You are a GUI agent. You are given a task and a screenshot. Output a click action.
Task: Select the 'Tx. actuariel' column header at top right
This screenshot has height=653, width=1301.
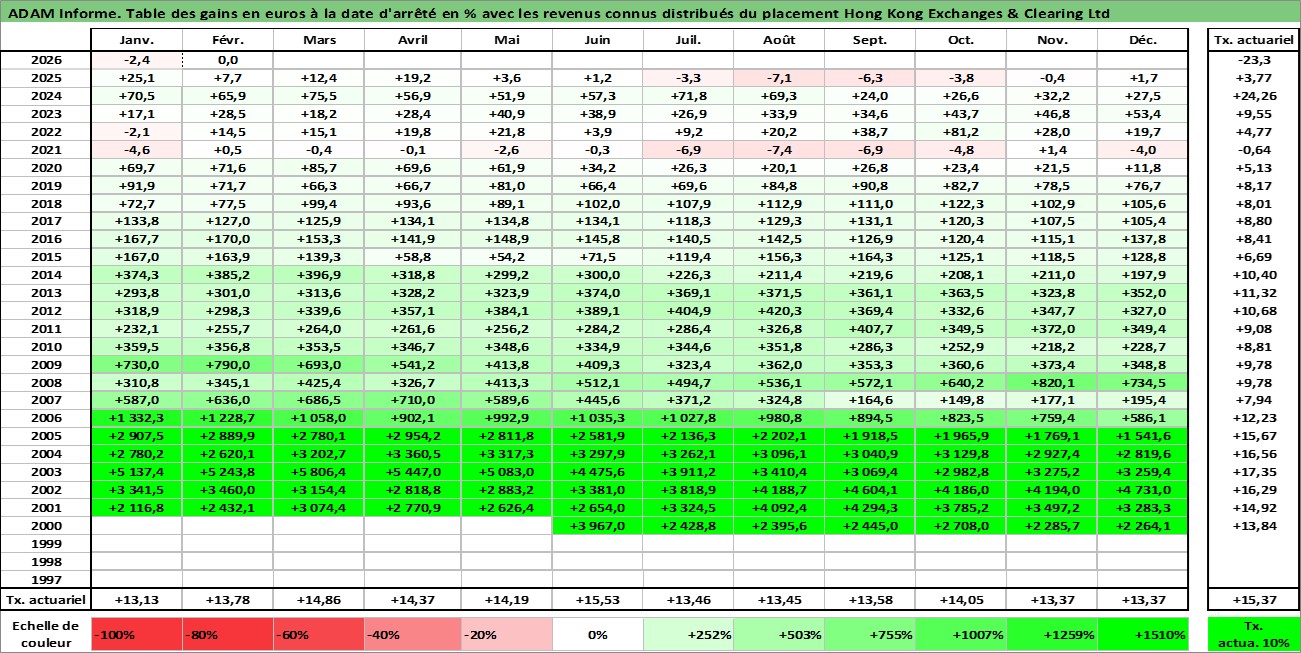[1253, 40]
